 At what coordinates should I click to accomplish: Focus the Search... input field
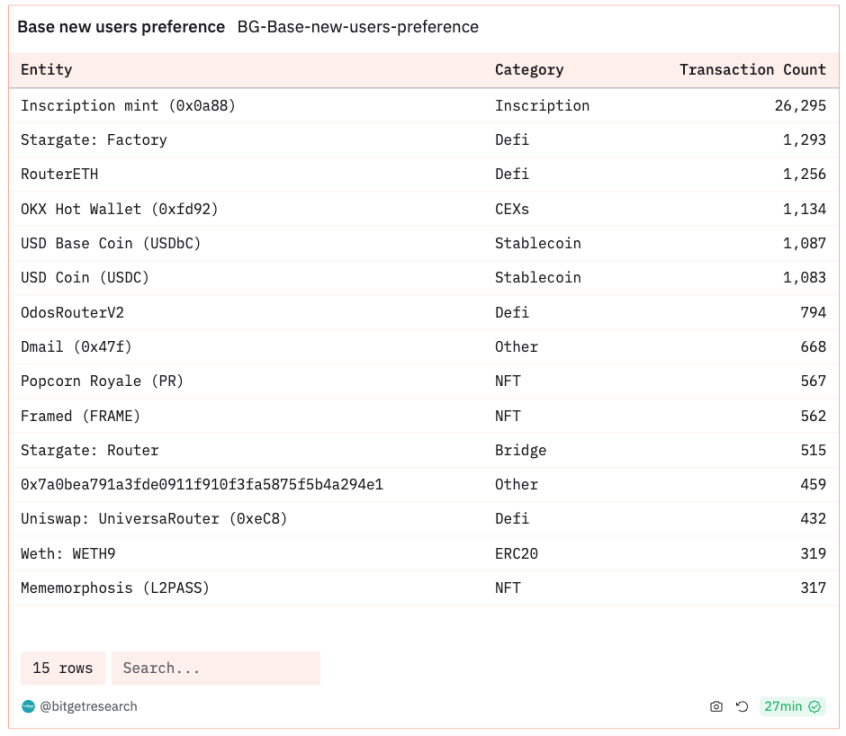(x=216, y=668)
